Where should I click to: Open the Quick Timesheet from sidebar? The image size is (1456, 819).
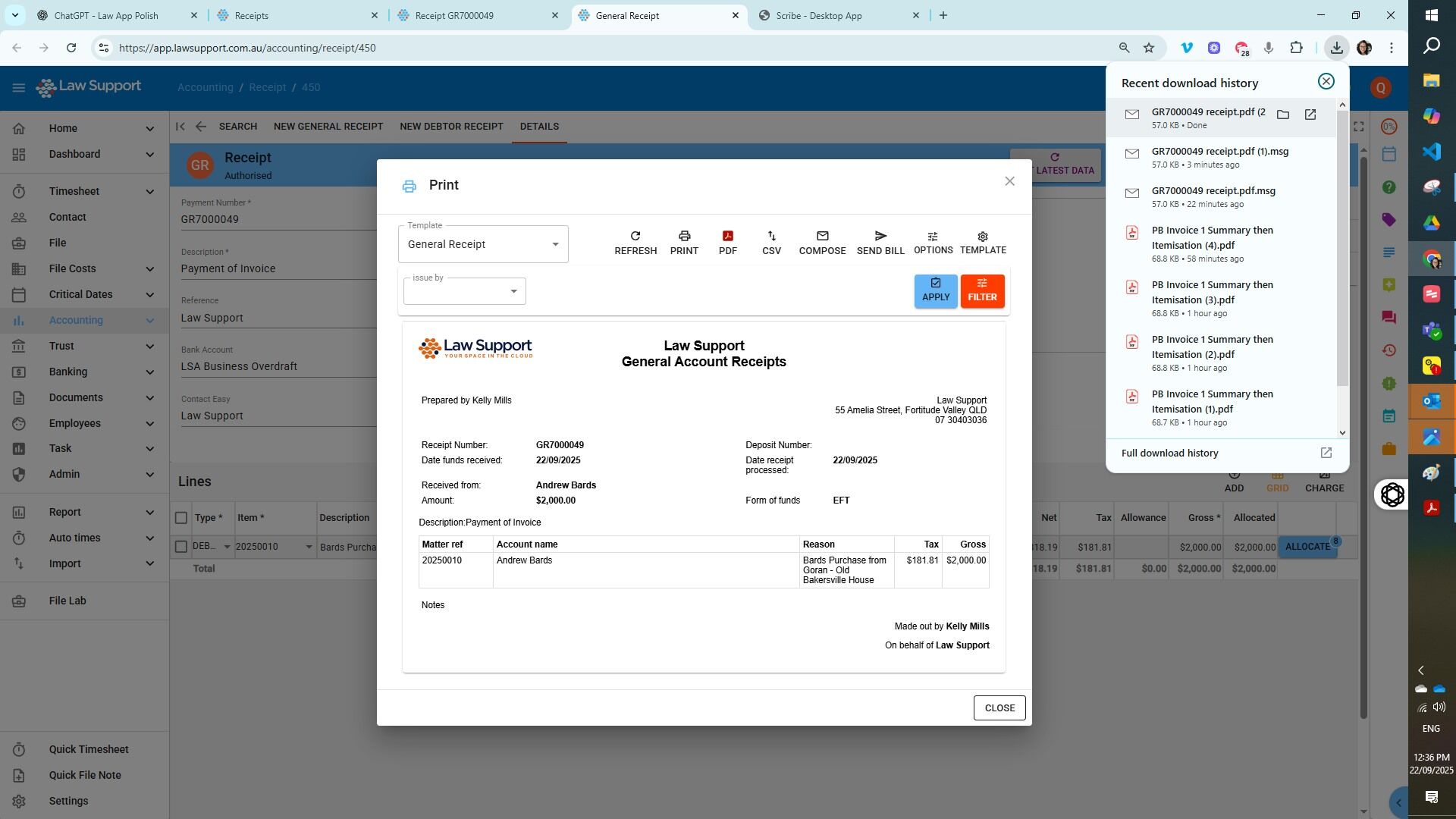89,749
